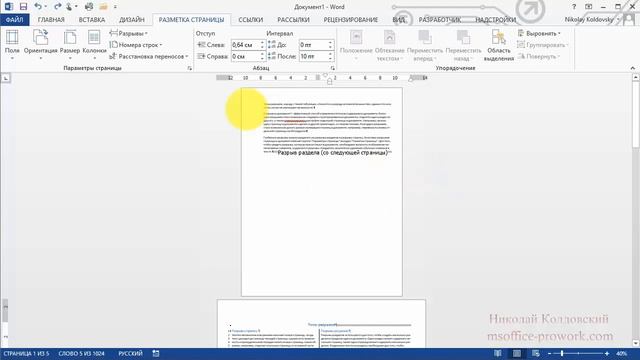Open Область выделения selection pane

[499, 45]
